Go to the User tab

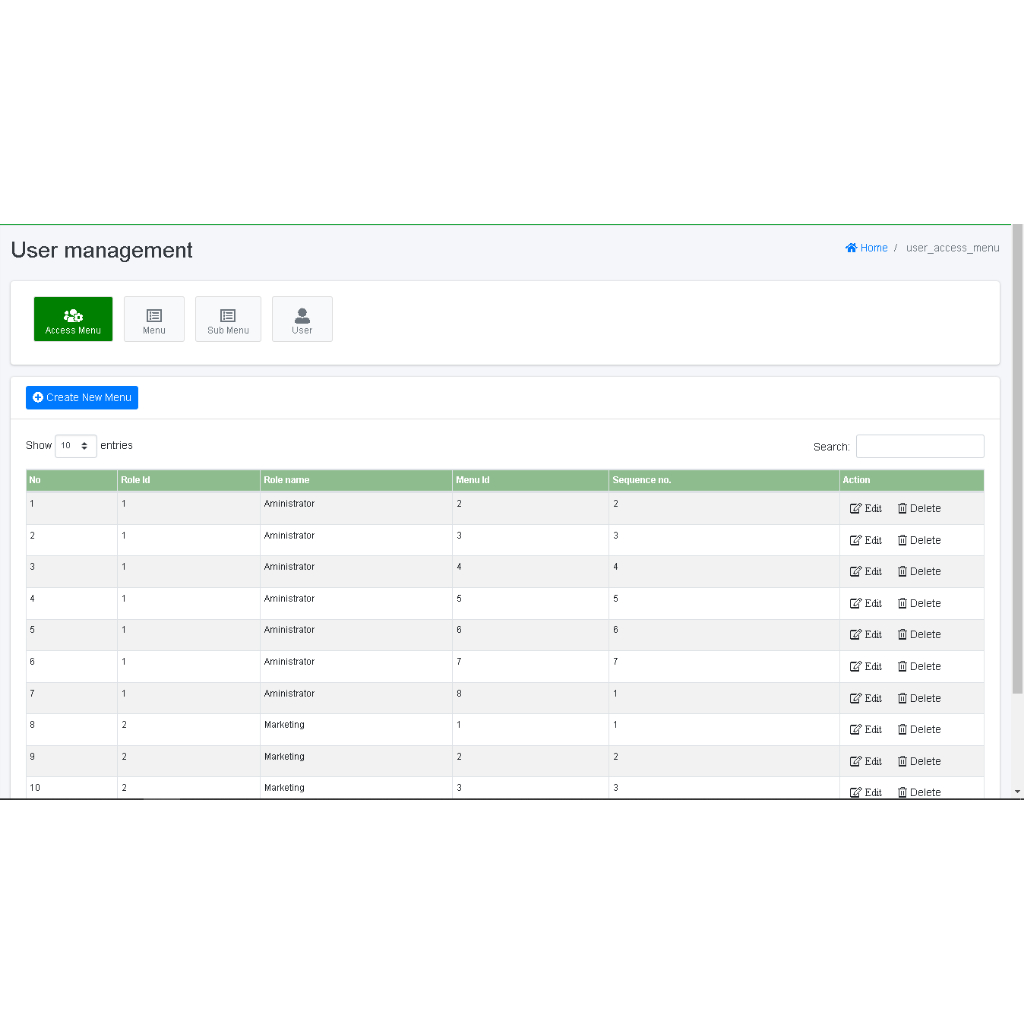[302, 319]
